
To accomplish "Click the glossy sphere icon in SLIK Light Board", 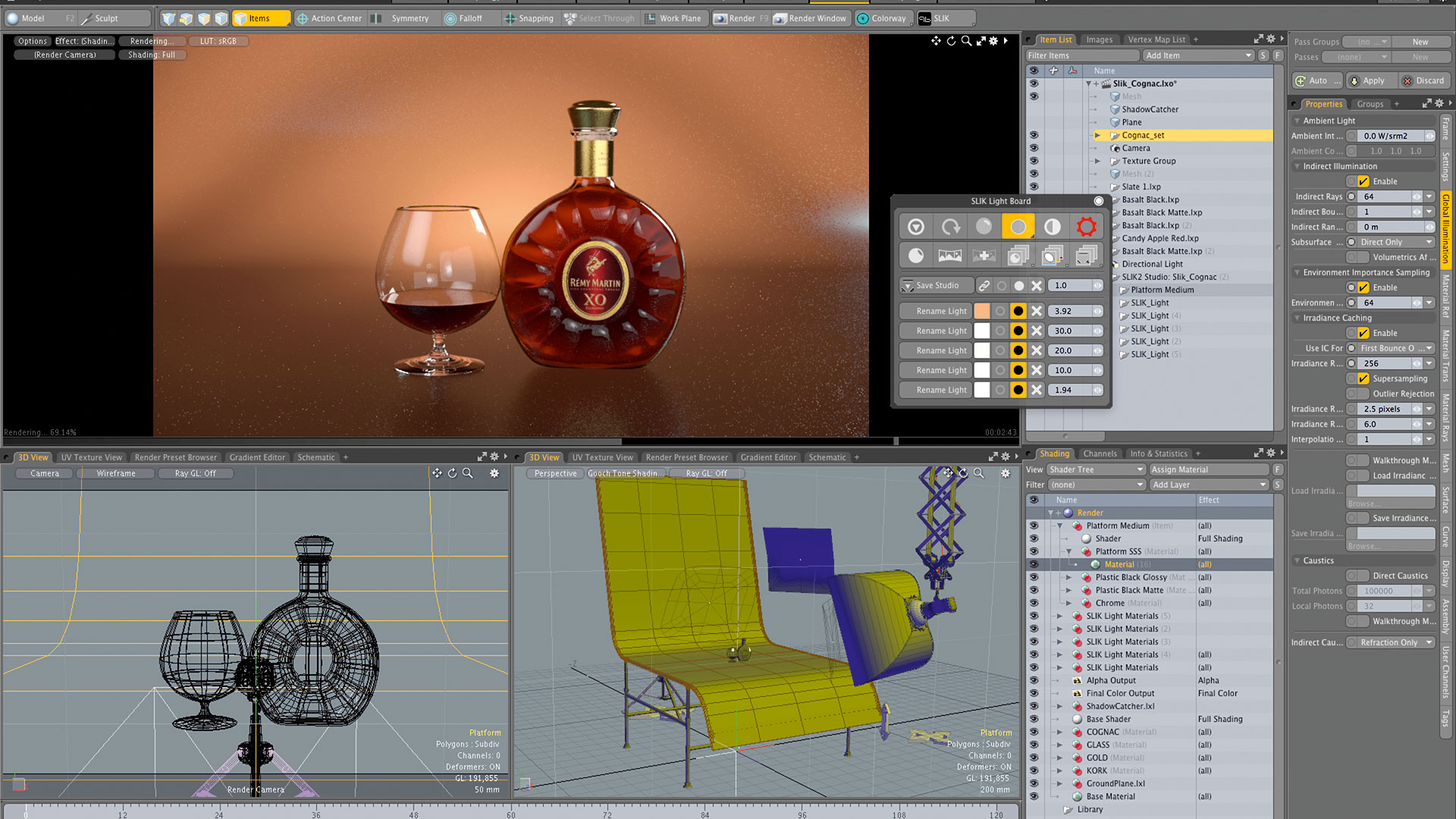I will point(984,226).
